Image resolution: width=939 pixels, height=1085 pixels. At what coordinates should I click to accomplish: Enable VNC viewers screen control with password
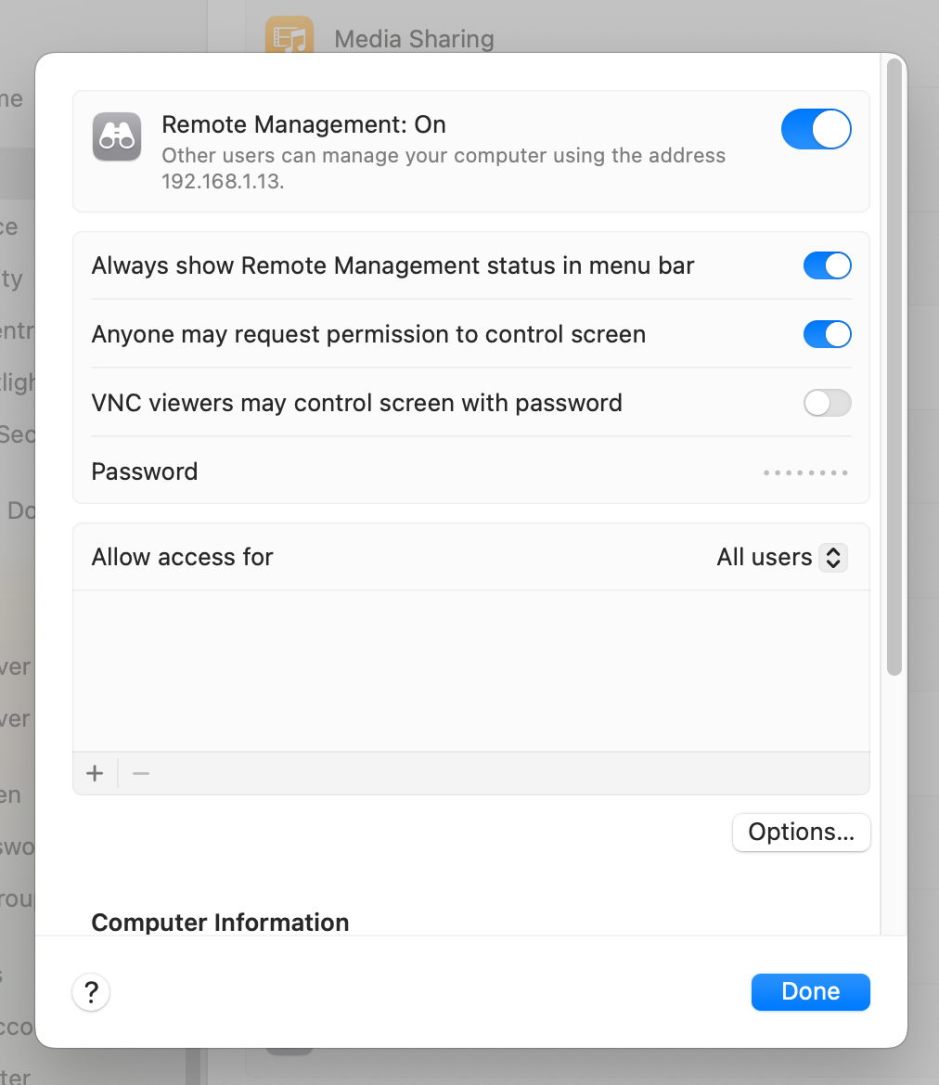point(827,403)
